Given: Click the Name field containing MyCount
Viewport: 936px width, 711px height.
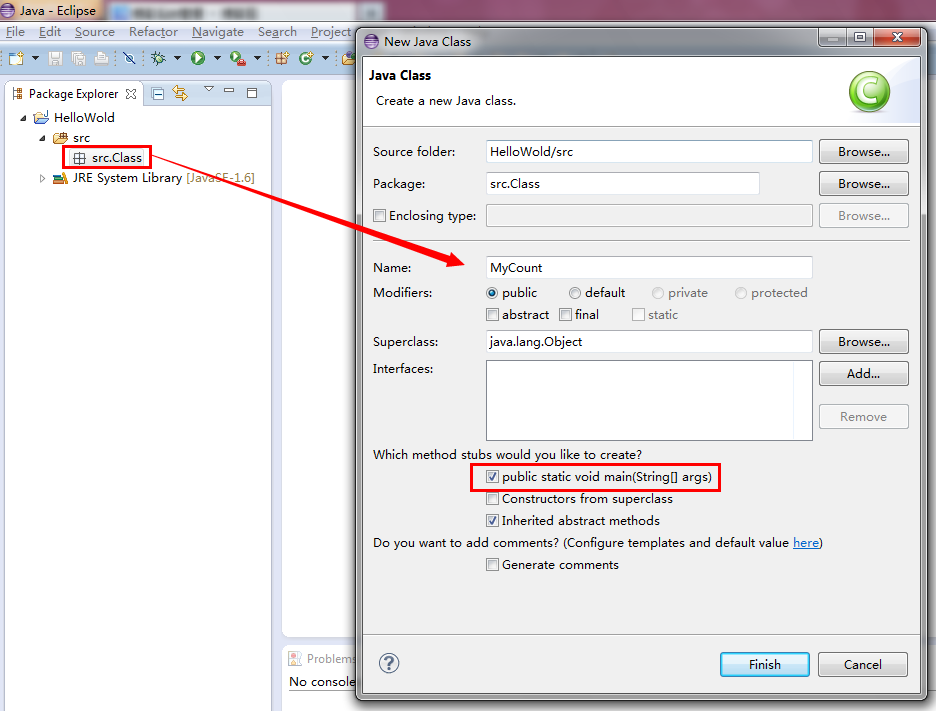Looking at the screenshot, I should (x=649, y=267).
